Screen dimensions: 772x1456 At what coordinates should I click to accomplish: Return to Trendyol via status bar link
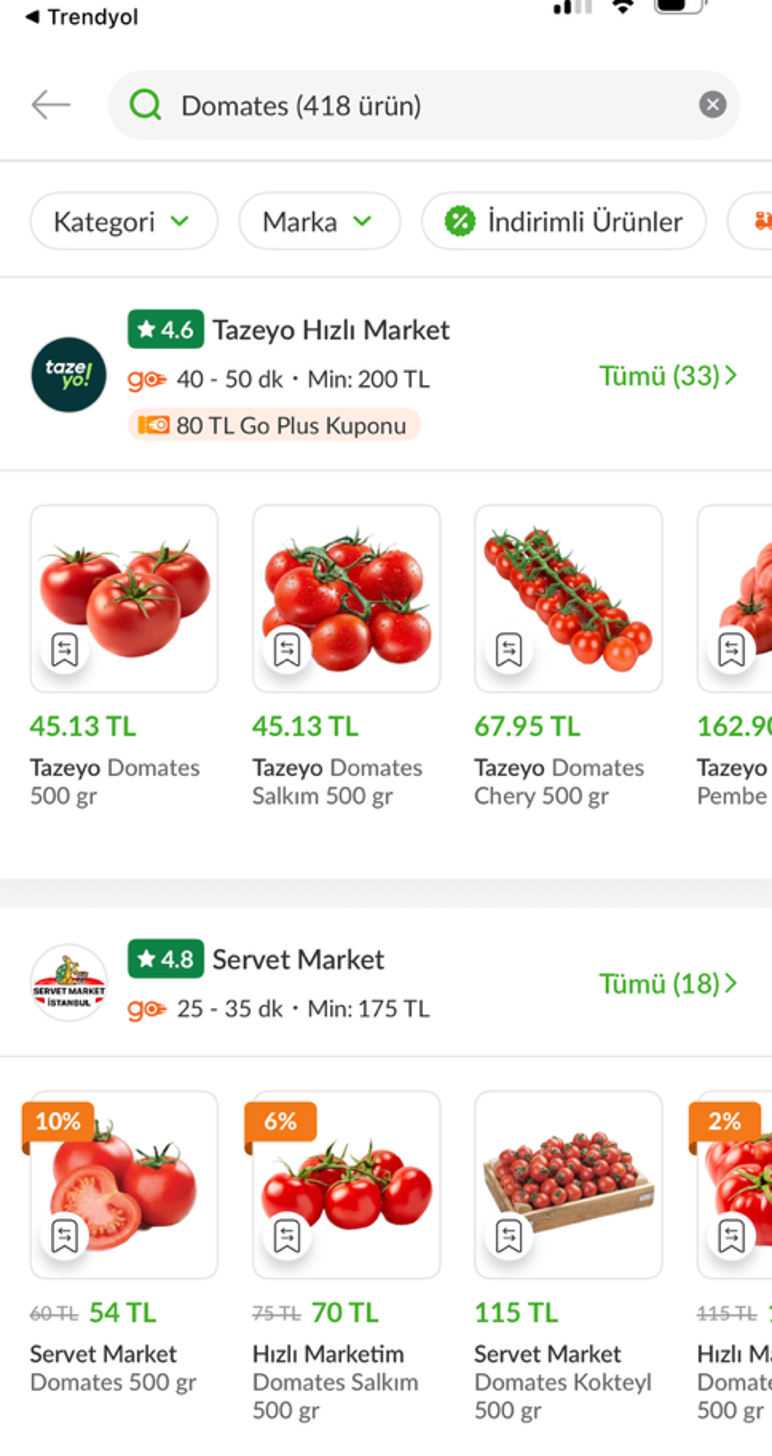tap(82, 17)
